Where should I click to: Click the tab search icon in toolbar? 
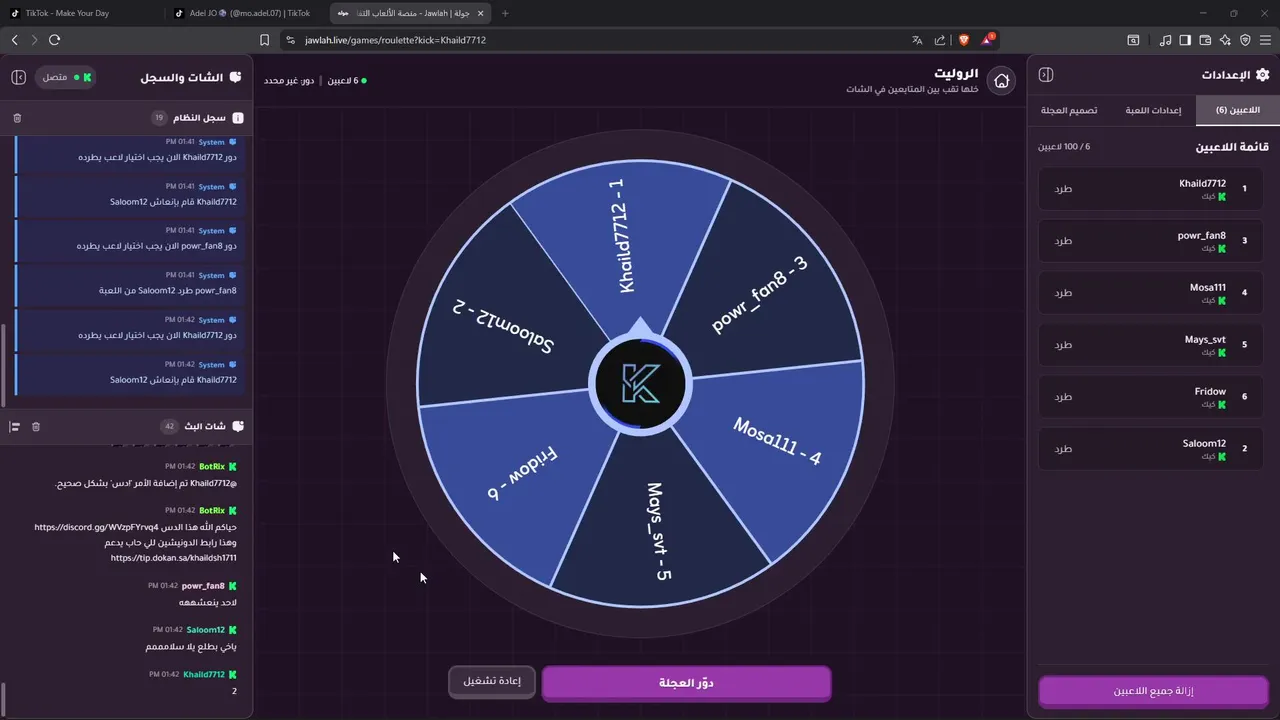coord(1133,40)
